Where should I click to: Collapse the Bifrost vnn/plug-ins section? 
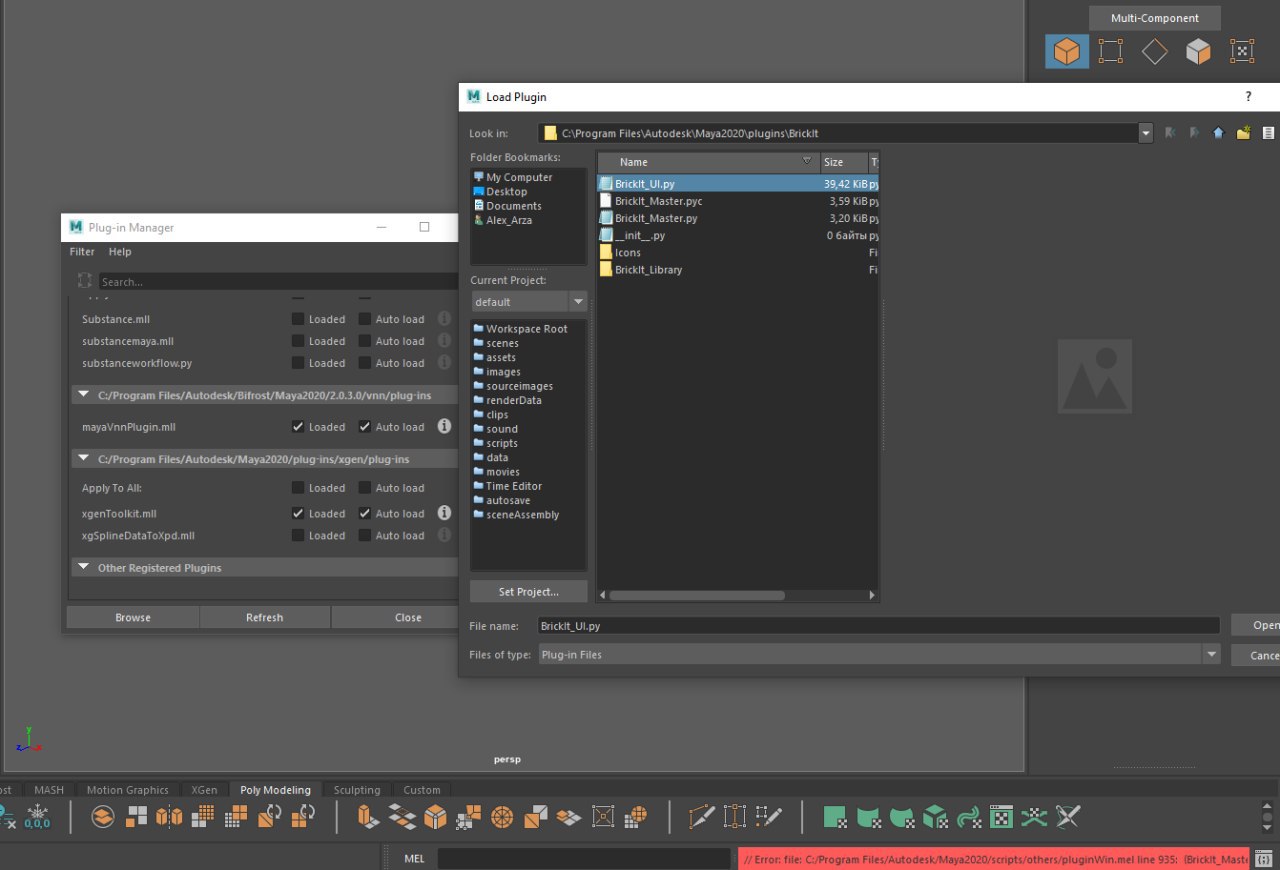click(x=82, y=396)
